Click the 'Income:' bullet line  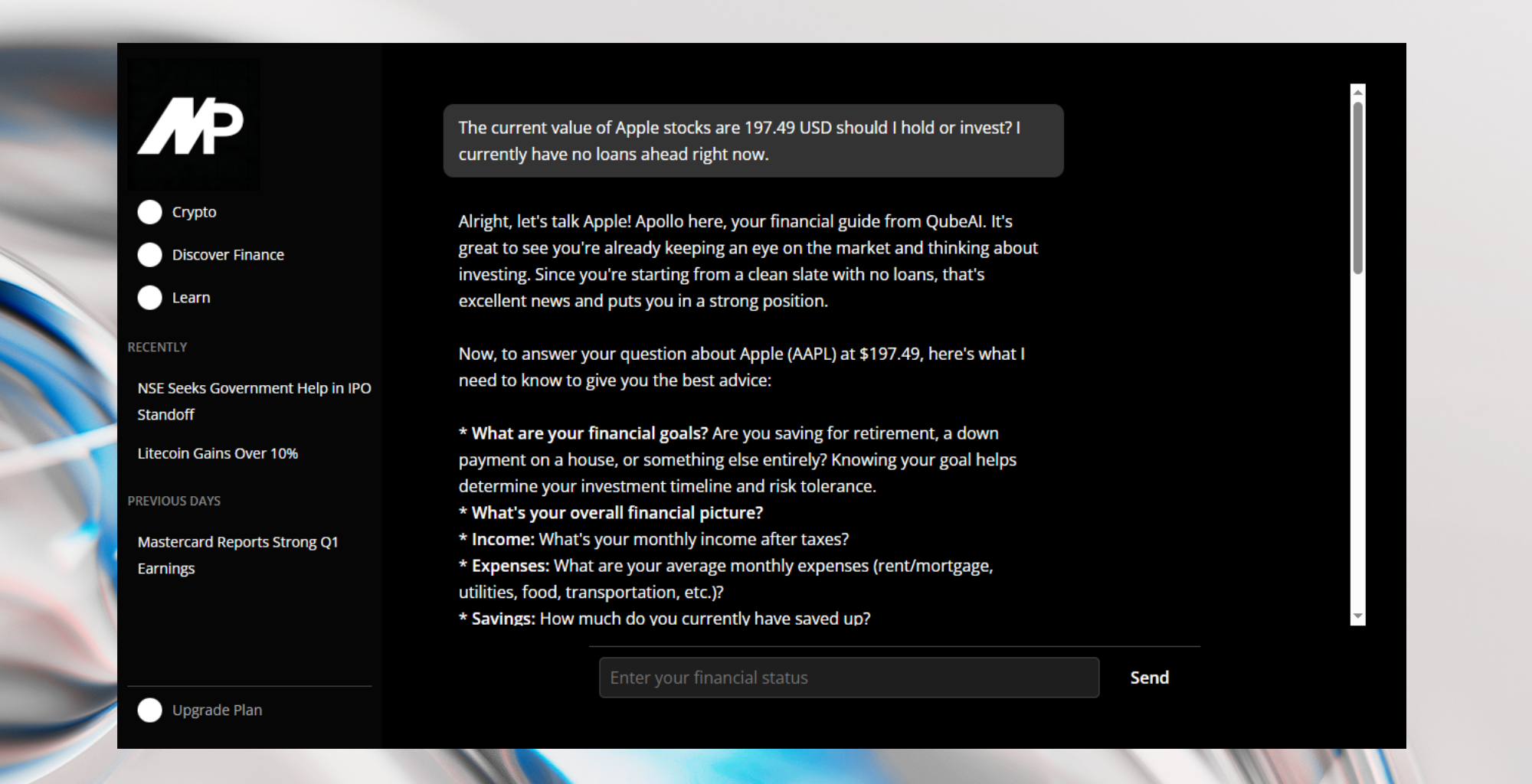point(654,540)
